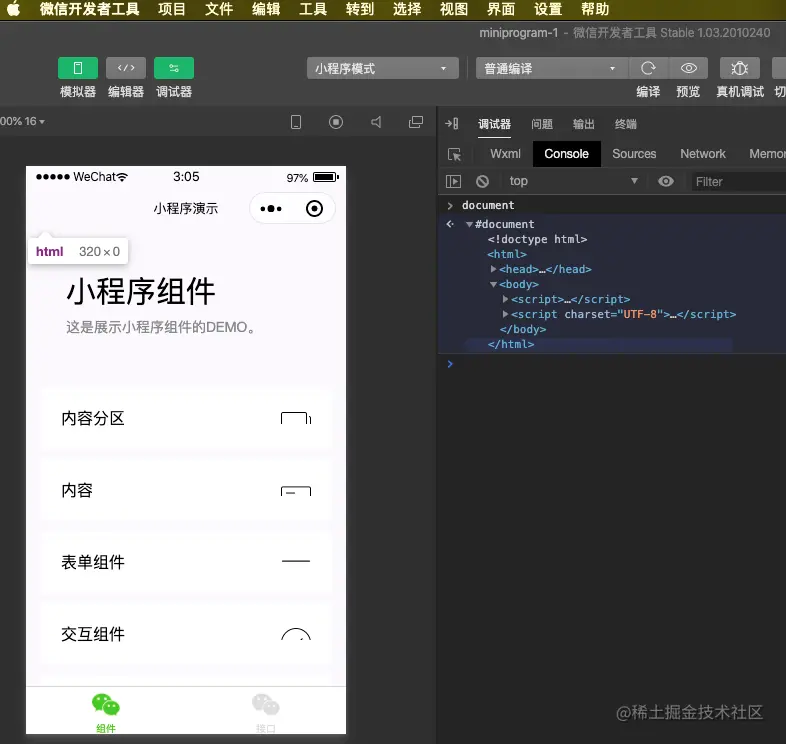The height and width of the screenshot is (744, 786).
Task: Collapse the #document tree node
Action: (x=469, y=225)
